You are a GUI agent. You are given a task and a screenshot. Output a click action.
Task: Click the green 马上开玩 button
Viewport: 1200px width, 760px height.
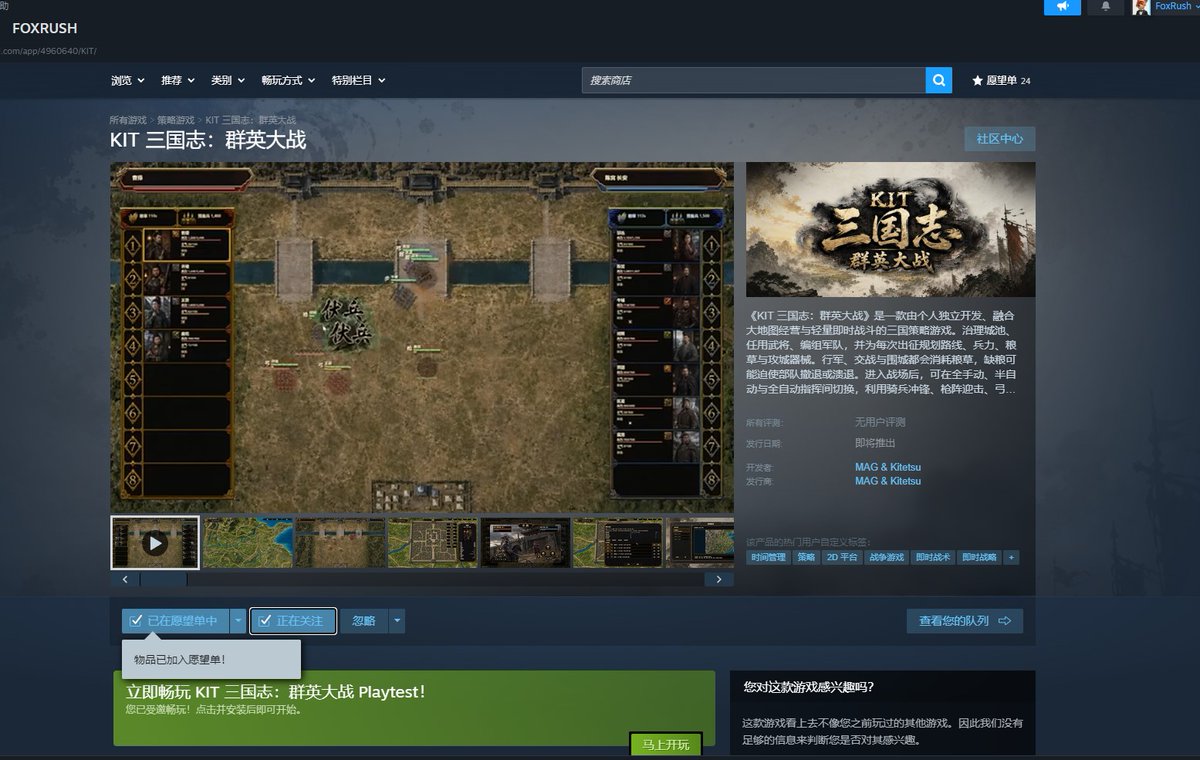[x=666, y=745]
